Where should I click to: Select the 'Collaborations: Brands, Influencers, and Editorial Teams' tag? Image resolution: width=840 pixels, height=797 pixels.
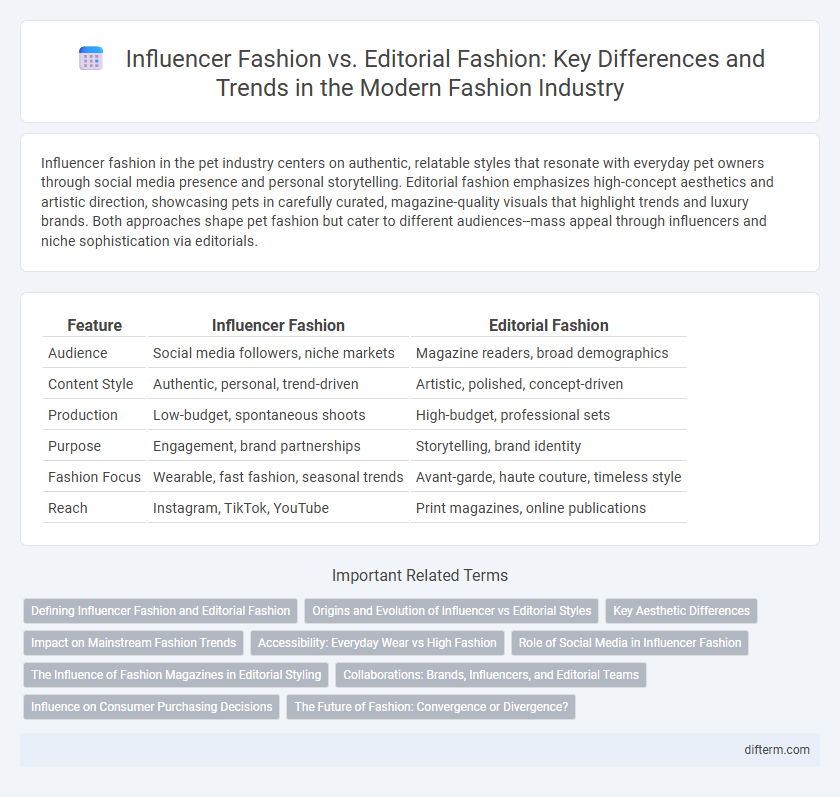pos(491,675)
